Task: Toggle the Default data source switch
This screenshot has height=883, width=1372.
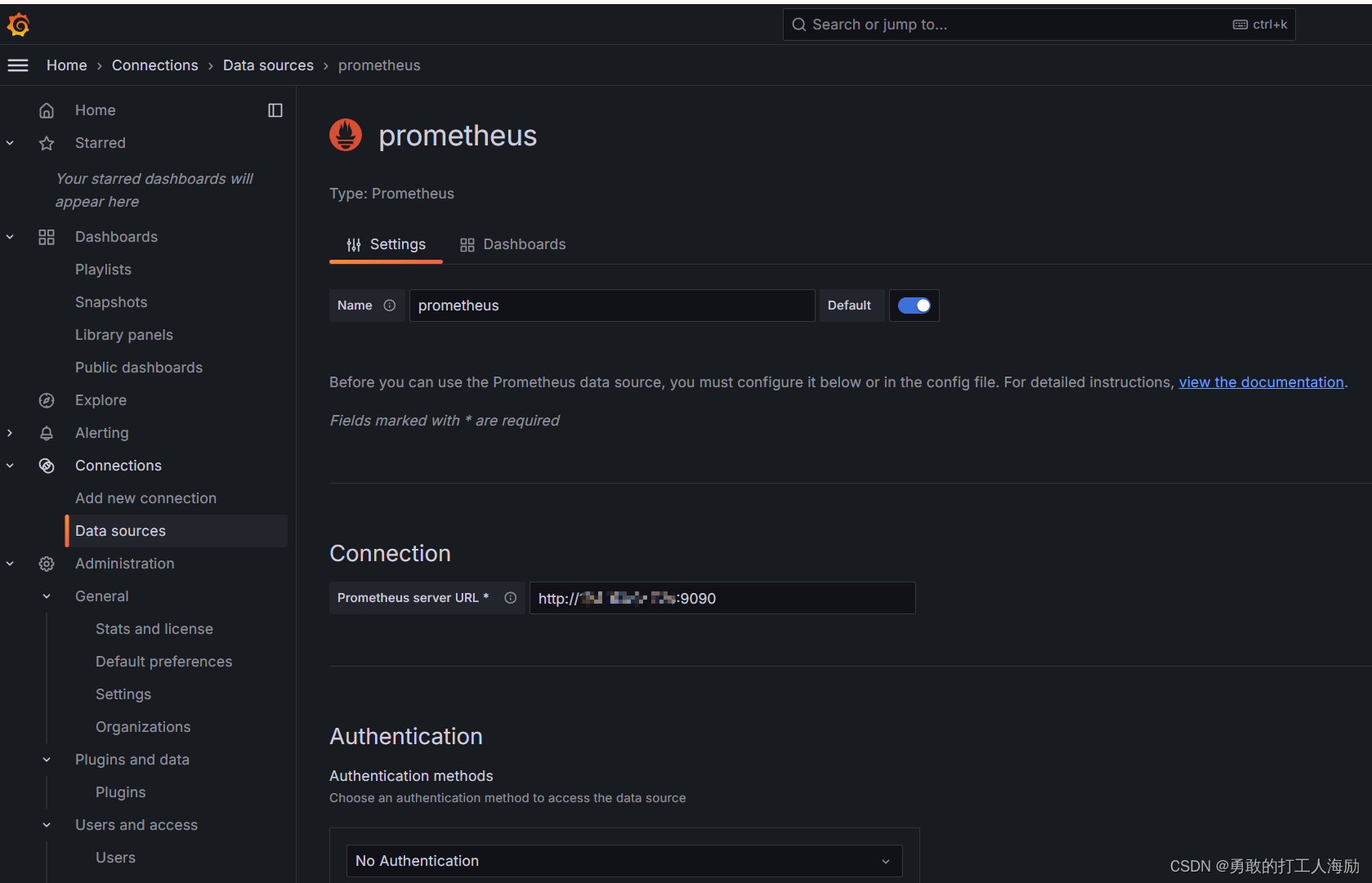Action: (x=914, y=305)
